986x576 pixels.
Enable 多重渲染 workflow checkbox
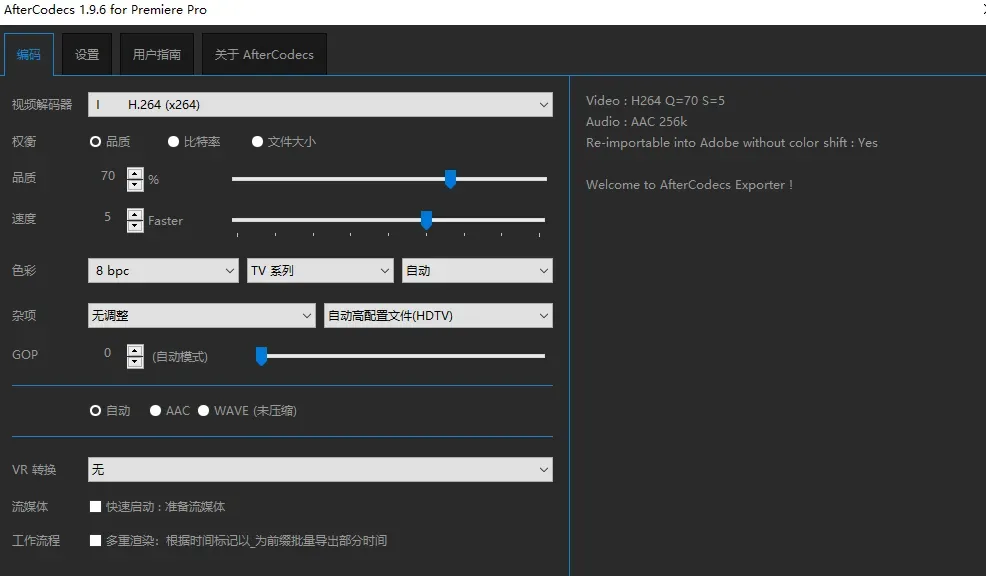point(96,540)
